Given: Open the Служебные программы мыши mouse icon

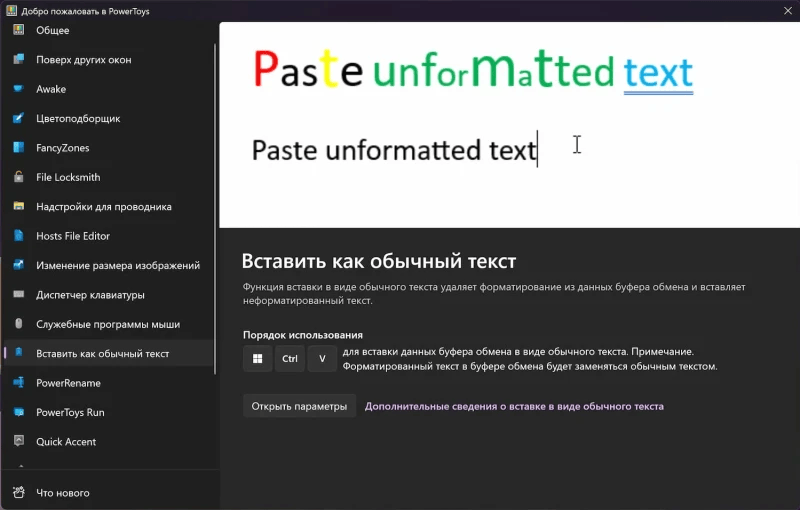Looking at the screenshot, I should [x=18, y=324].
